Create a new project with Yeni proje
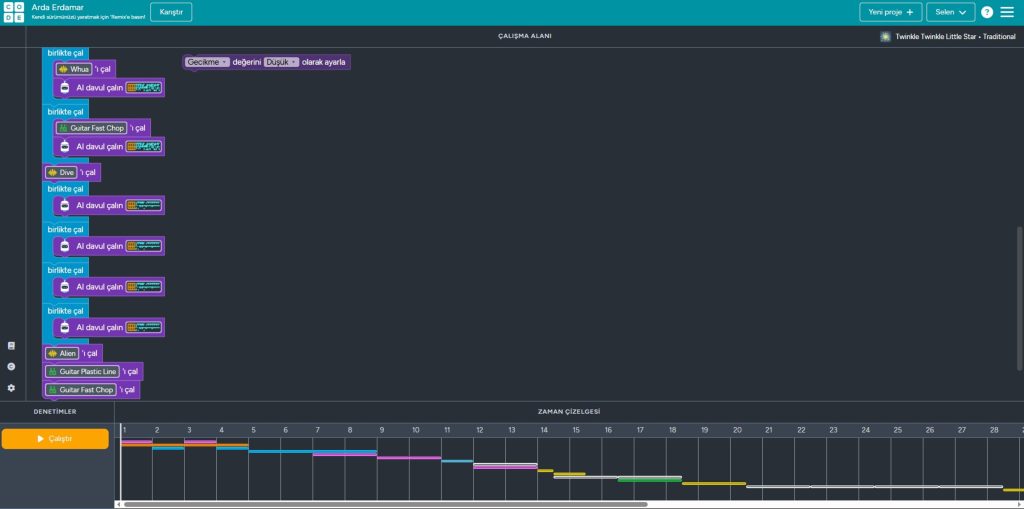The width and height of the screenshot is (1024, 509). 890,12
